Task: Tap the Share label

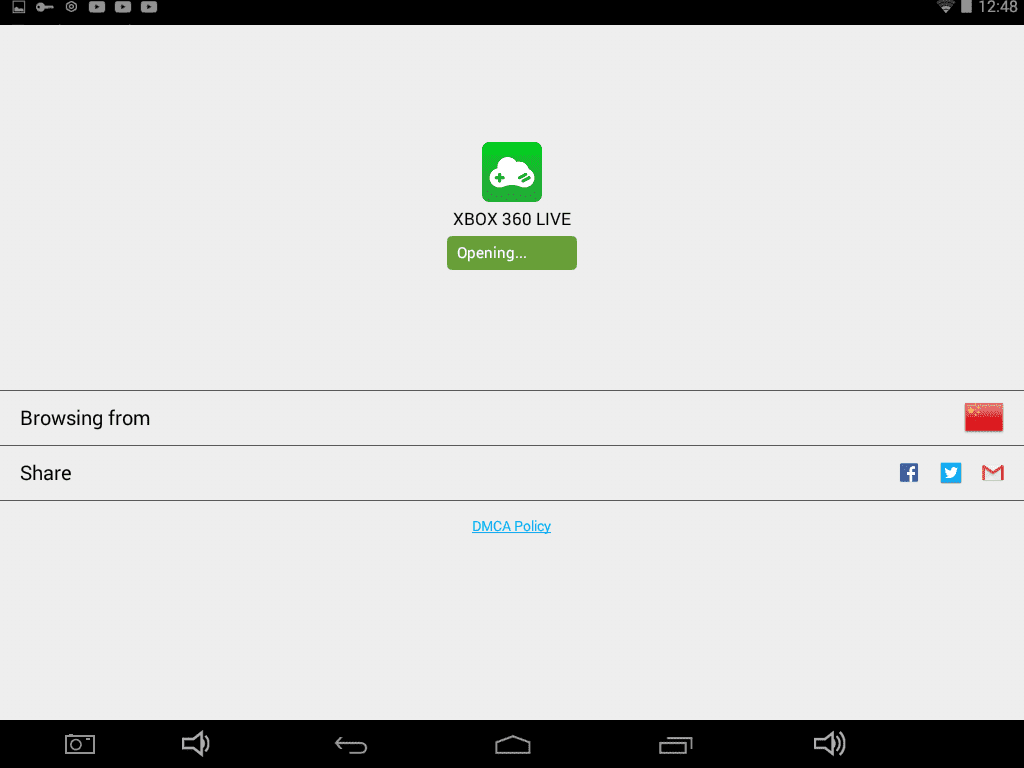Action: click(x=46, y=473)
